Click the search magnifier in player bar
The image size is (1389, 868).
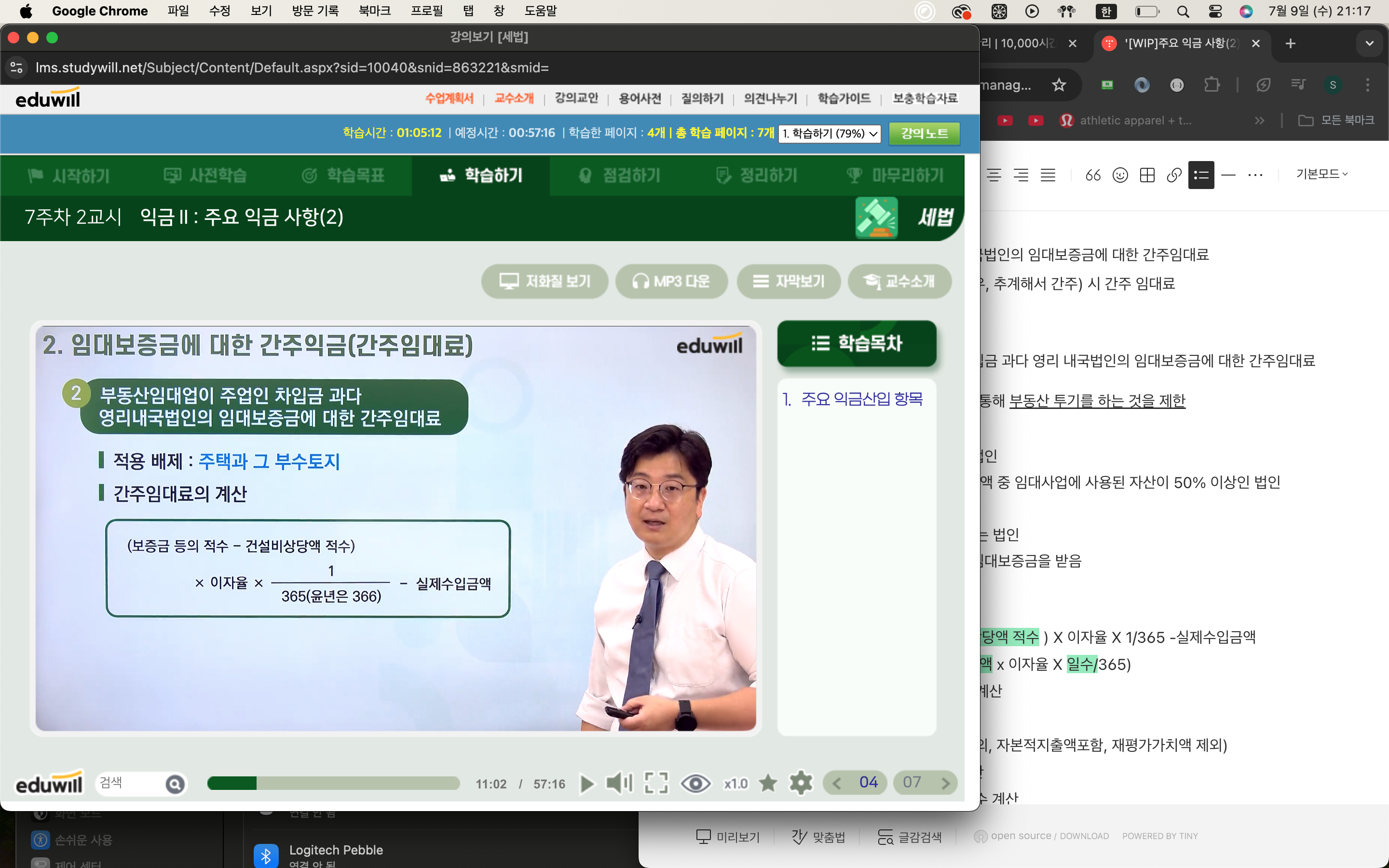[x=175, y=784]
